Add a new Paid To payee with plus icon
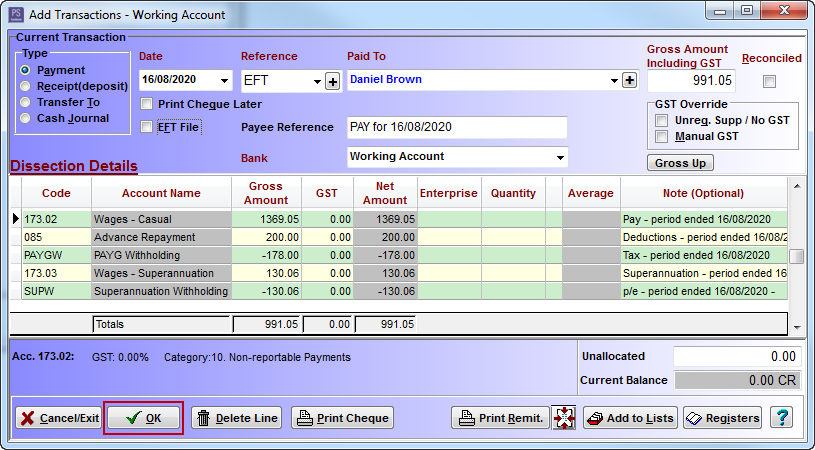 pos(629,80)
